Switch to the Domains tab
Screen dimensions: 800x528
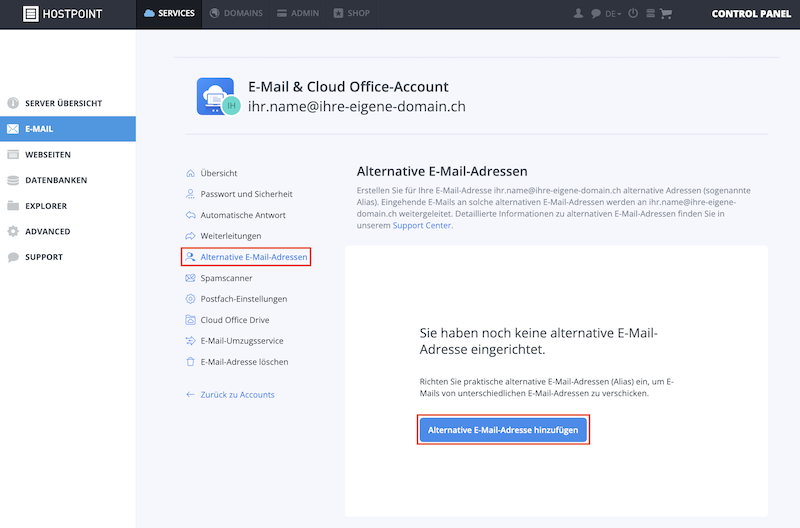click(237, 13)
